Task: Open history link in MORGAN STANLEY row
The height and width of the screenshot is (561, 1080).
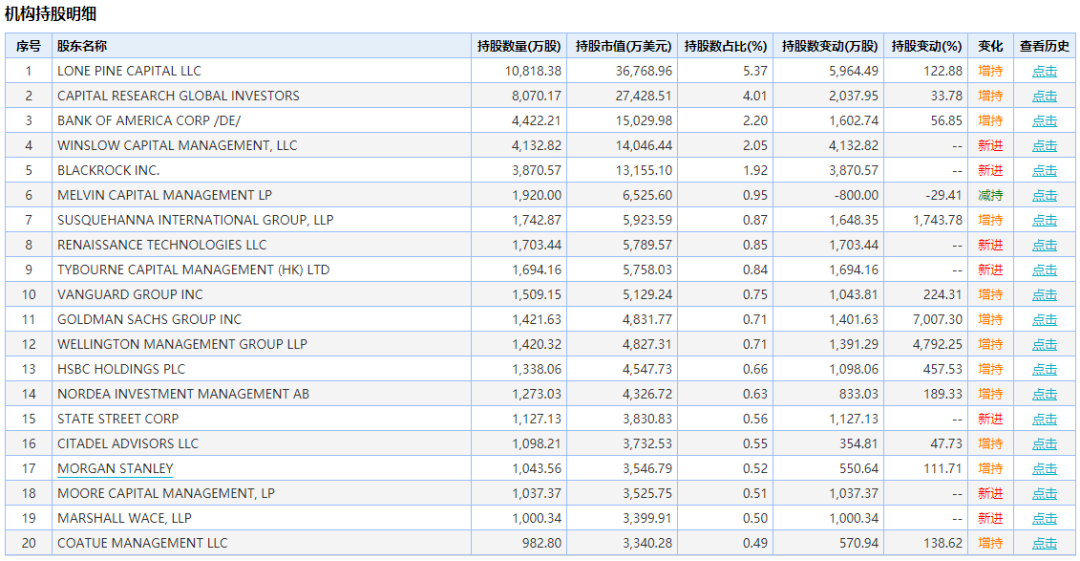Action: [1044, 468]
